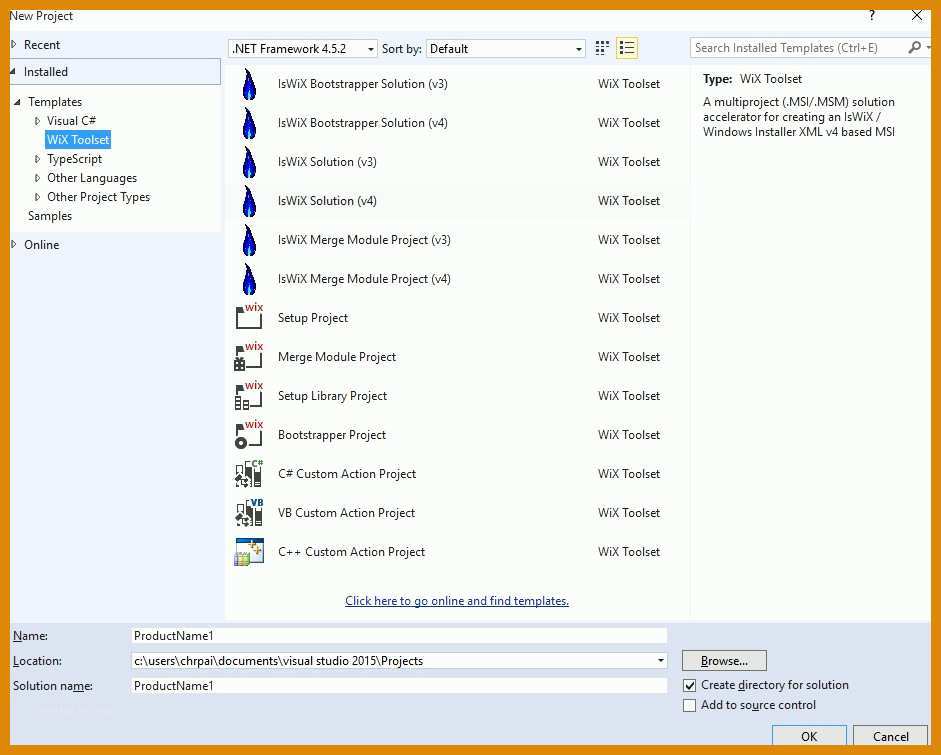Open the Sort by dropdown
Viewport: 941px width, 755px height.
tap(506, 49)
